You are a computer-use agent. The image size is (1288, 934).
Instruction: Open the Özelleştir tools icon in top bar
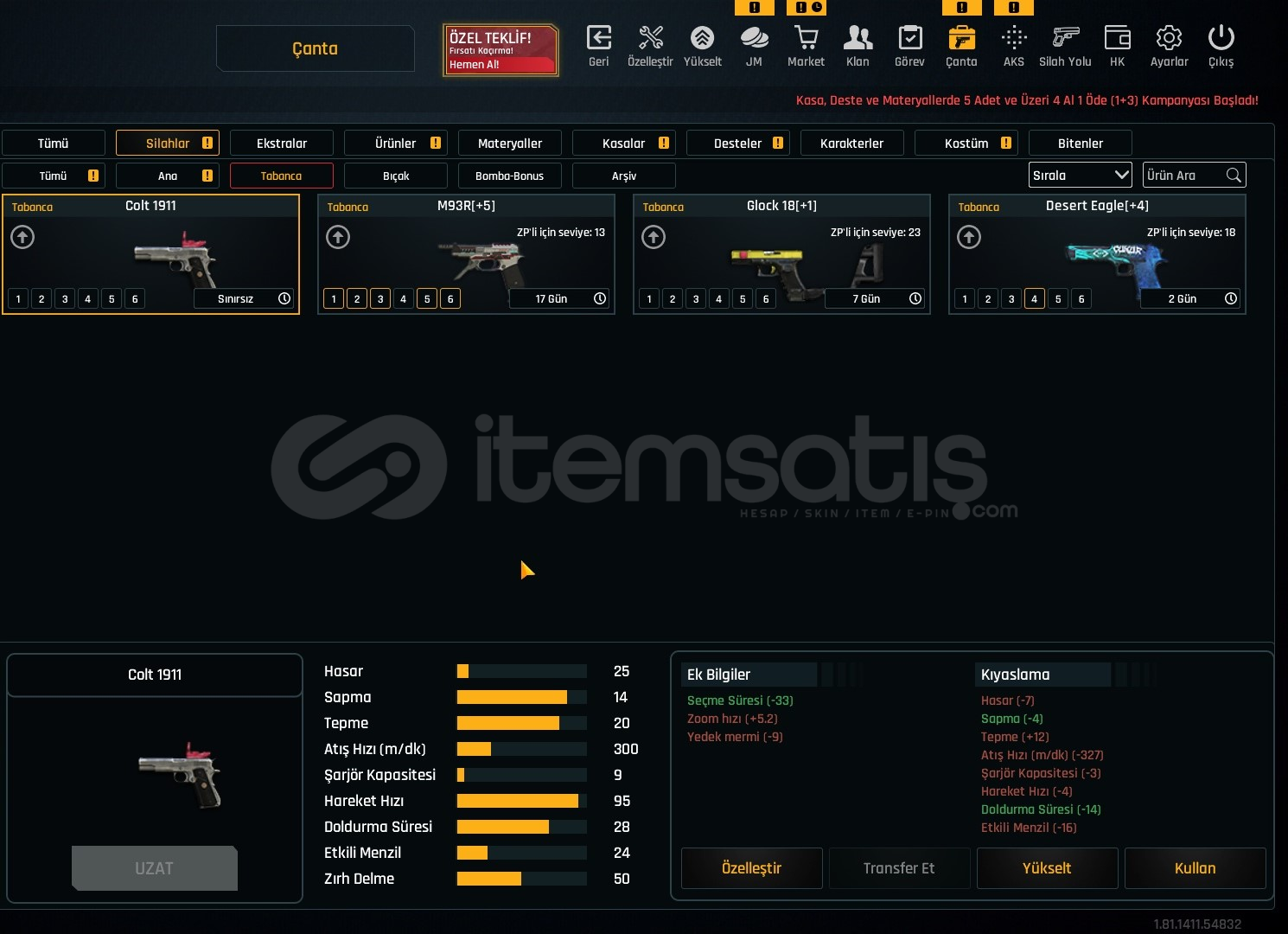pos(650,39)
